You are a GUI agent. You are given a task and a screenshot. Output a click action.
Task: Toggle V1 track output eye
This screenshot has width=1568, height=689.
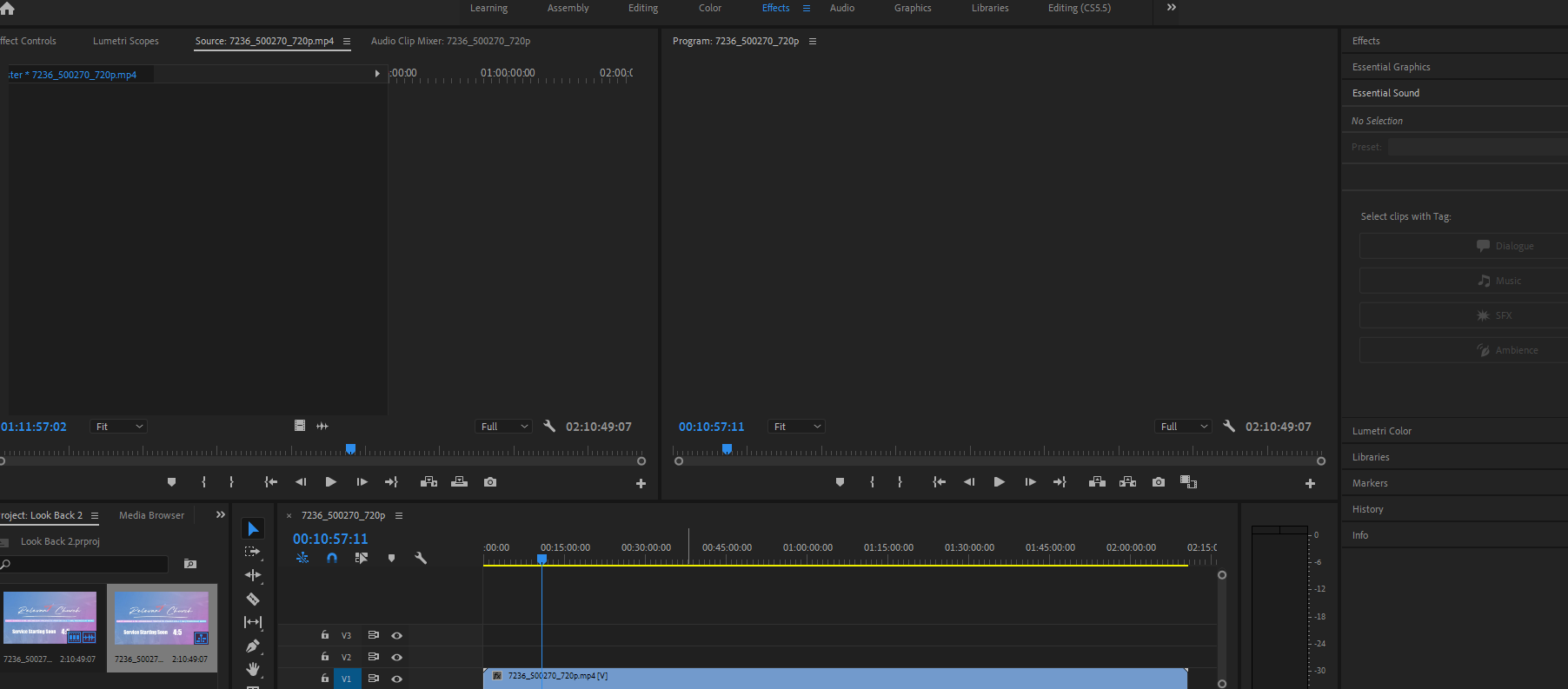[396, 679]
